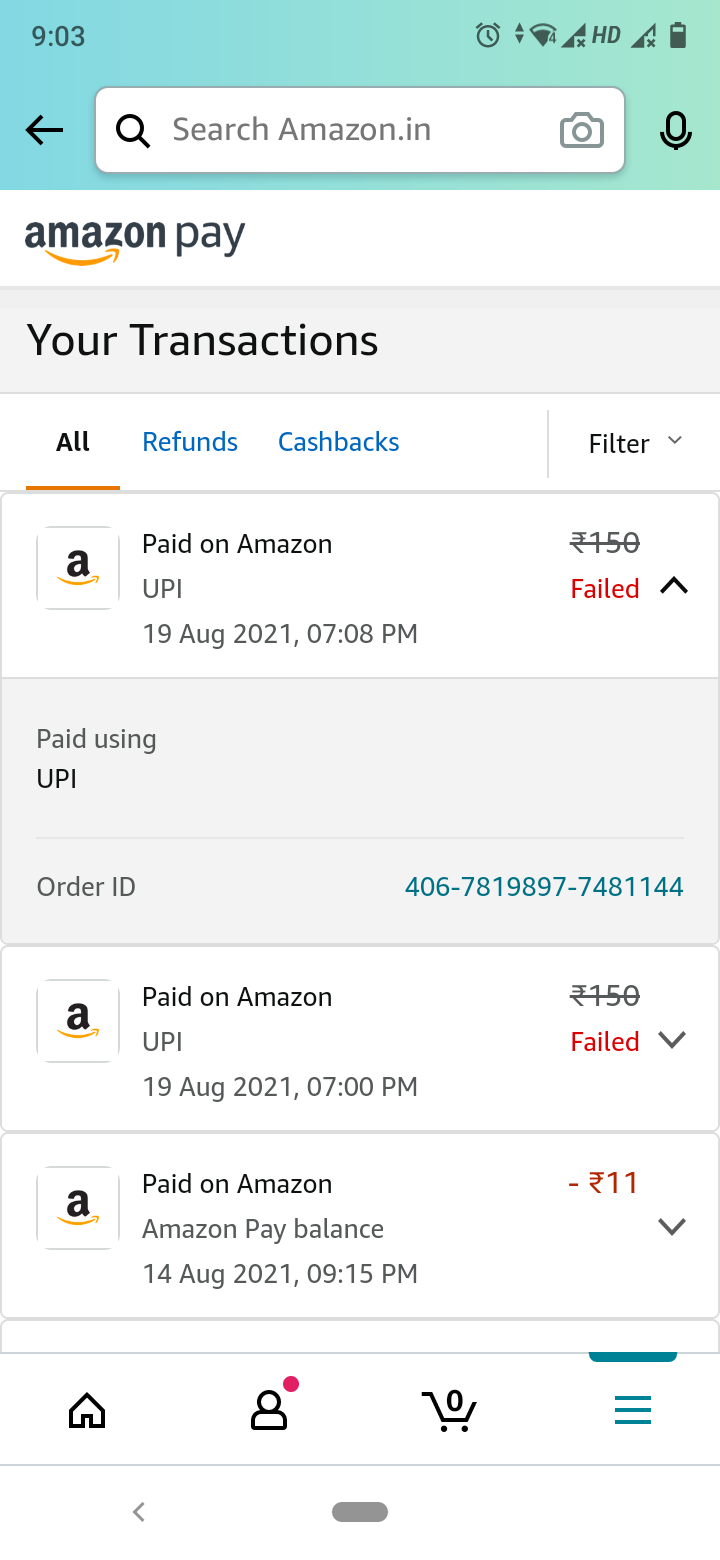The height and width of the screenshot is (1560, 720).
Task: Tap the microphone voice search icon
Action: [676, 131]
